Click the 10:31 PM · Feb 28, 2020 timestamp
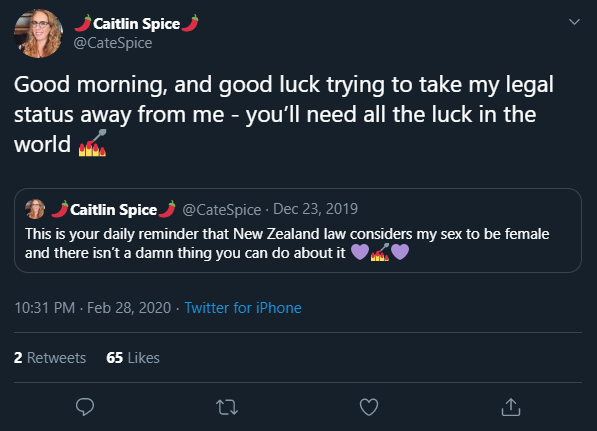 (x=93, y=308)
